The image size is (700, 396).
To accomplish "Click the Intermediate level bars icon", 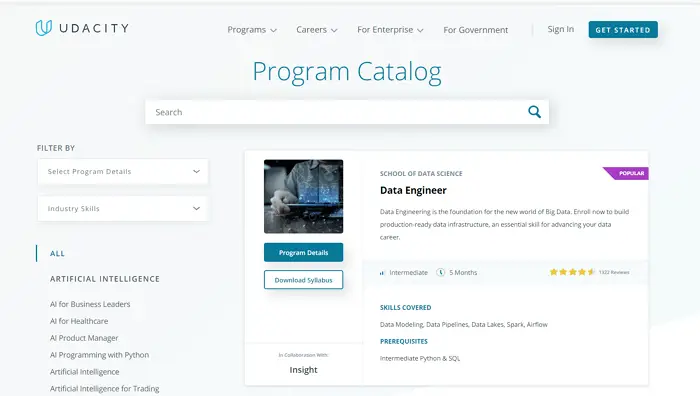I will tap(382, 273).
